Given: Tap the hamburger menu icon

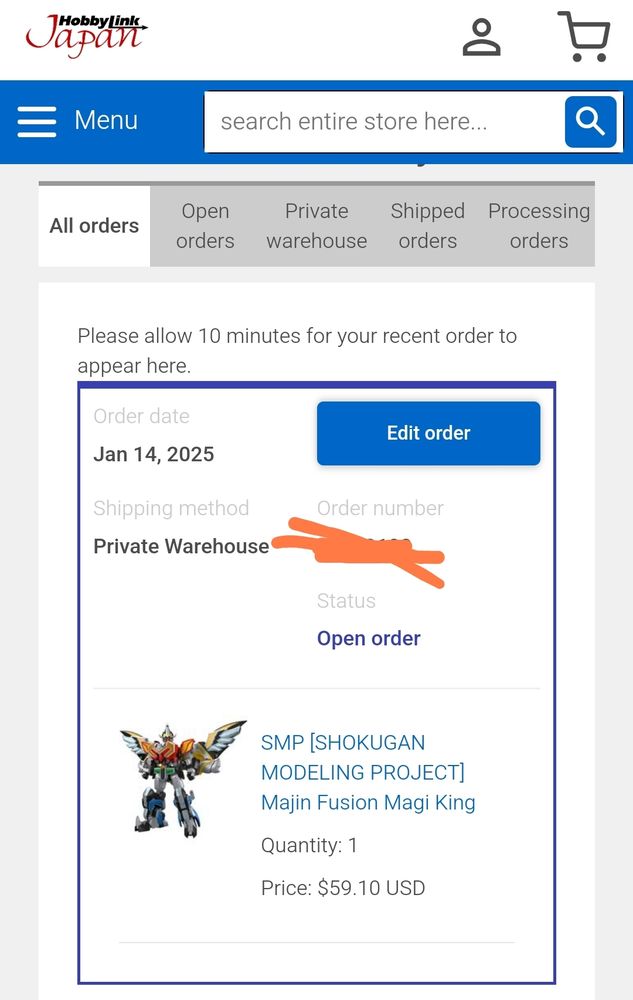Looking at the screenshot, I should coord(37,121).
